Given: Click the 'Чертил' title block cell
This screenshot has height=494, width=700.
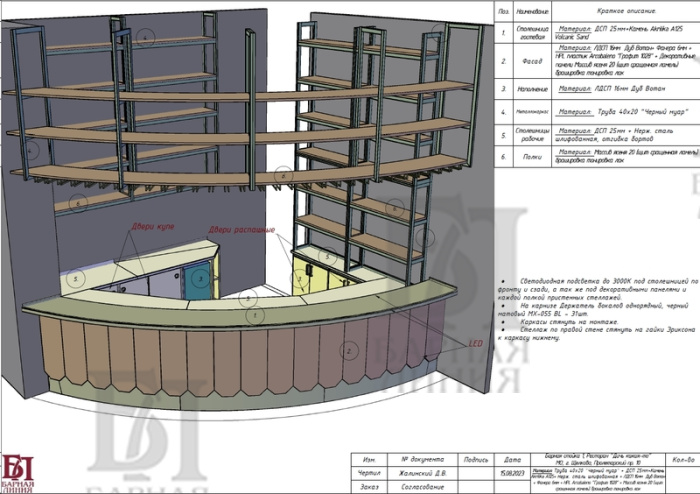Looking at the screenshot, I should (x=369, y=473).
